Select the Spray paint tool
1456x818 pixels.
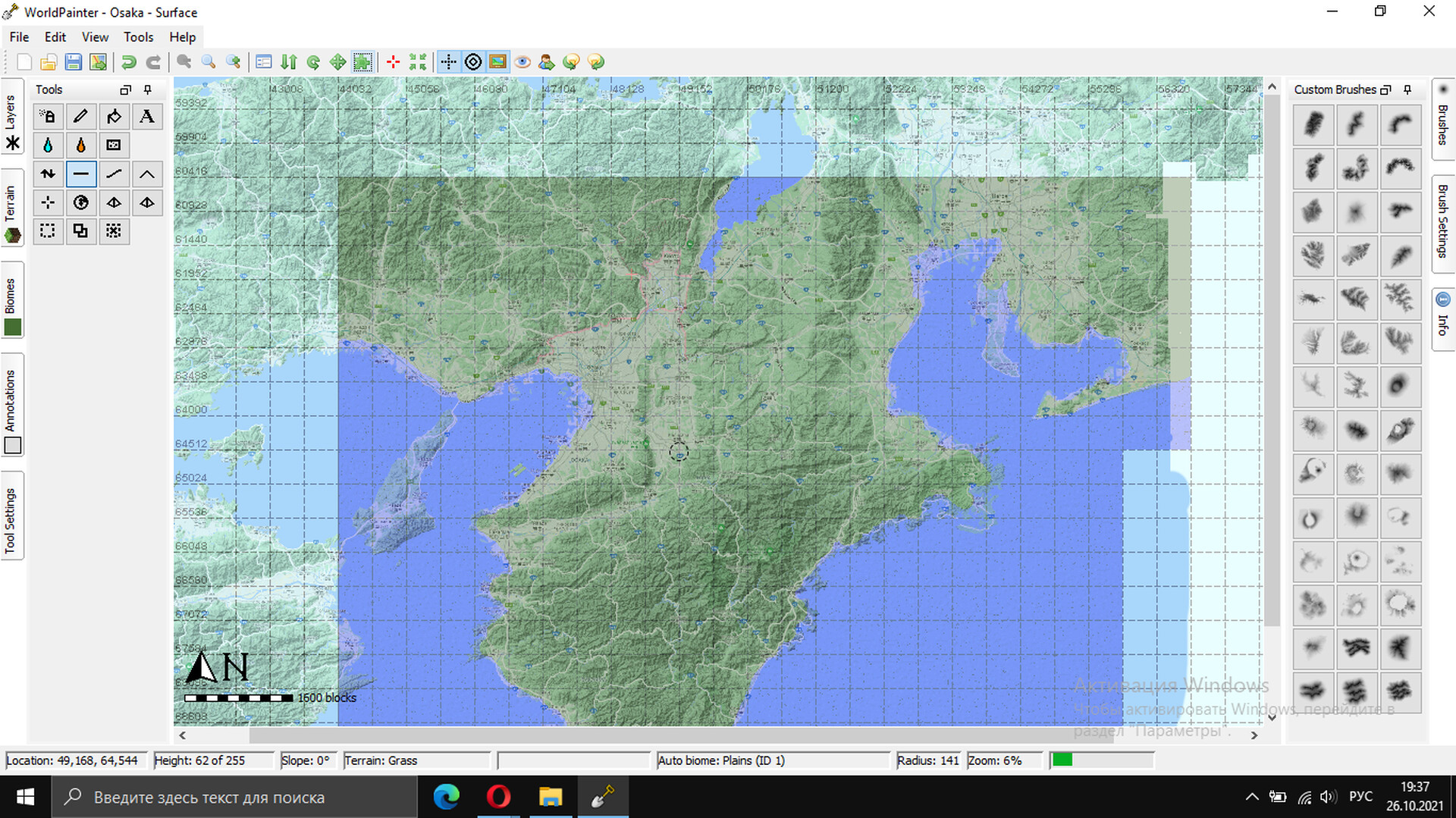48,116
